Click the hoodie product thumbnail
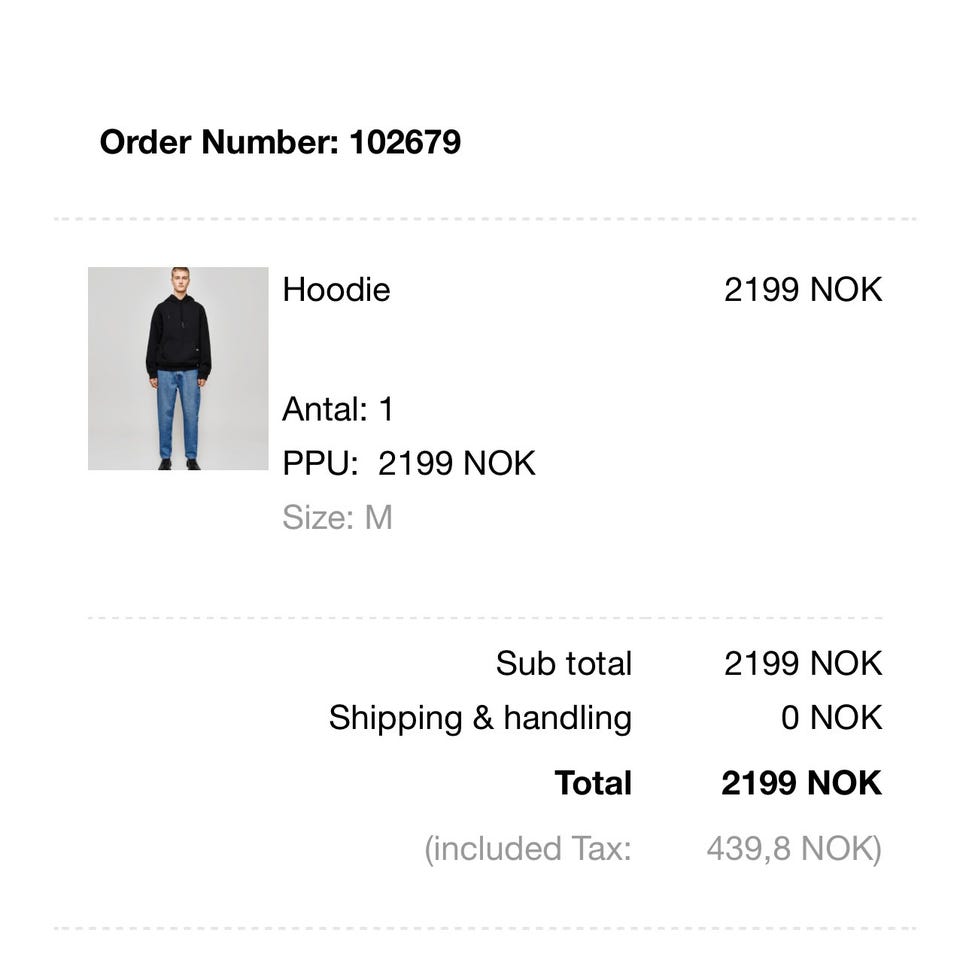This screenshot has width=960, height=966. tap(178, 368)
